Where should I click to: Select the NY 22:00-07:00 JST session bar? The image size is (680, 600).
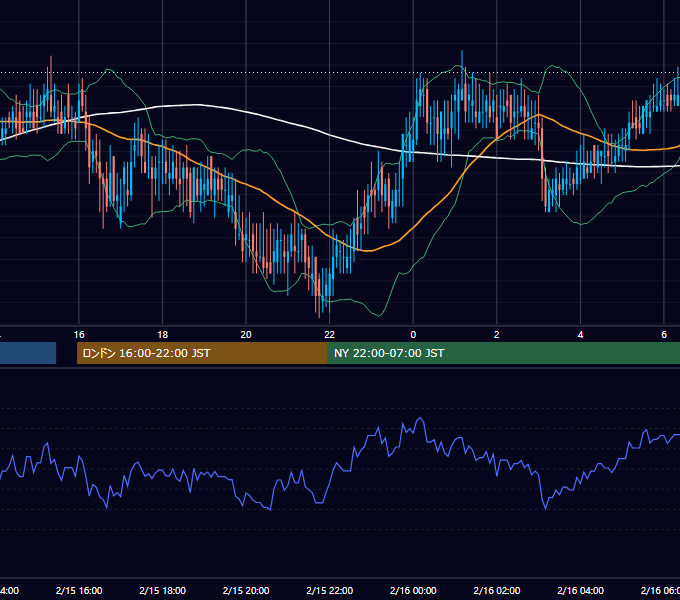503,353
